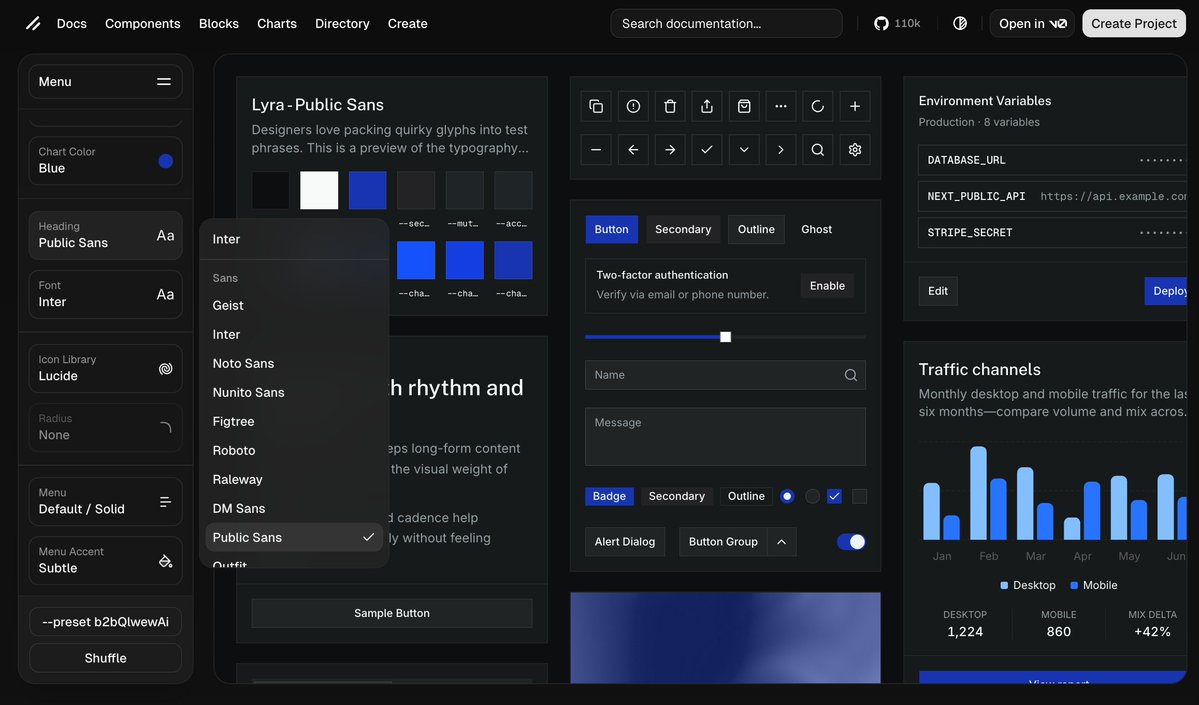Open the Chart Color Blue selector
The height and width of the screenshot is (705, 1199).
tap(106, 161)
